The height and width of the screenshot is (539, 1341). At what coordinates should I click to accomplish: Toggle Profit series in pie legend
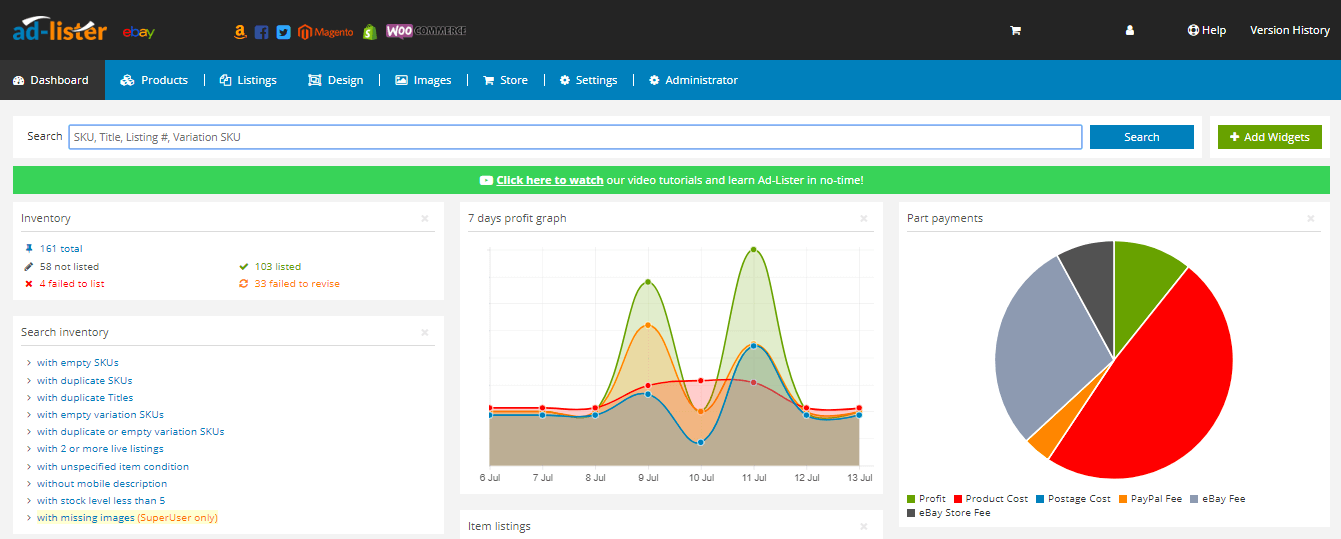pos(926,499)
